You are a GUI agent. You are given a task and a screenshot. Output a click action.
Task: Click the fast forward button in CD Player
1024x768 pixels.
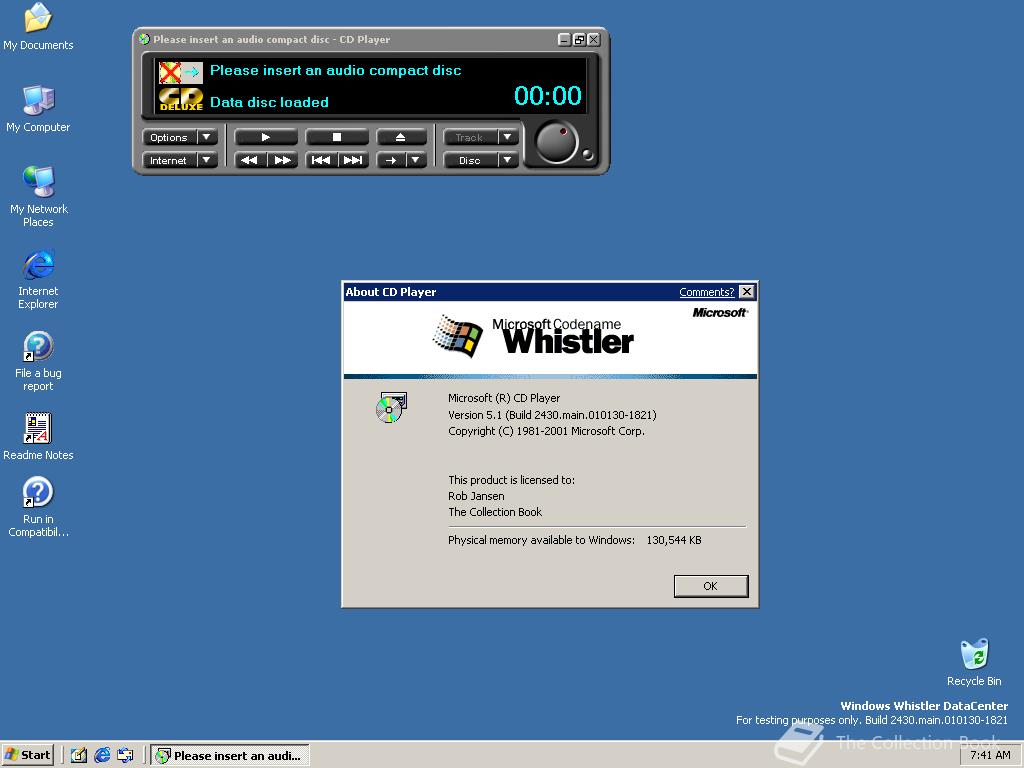(x=282, y=160)
